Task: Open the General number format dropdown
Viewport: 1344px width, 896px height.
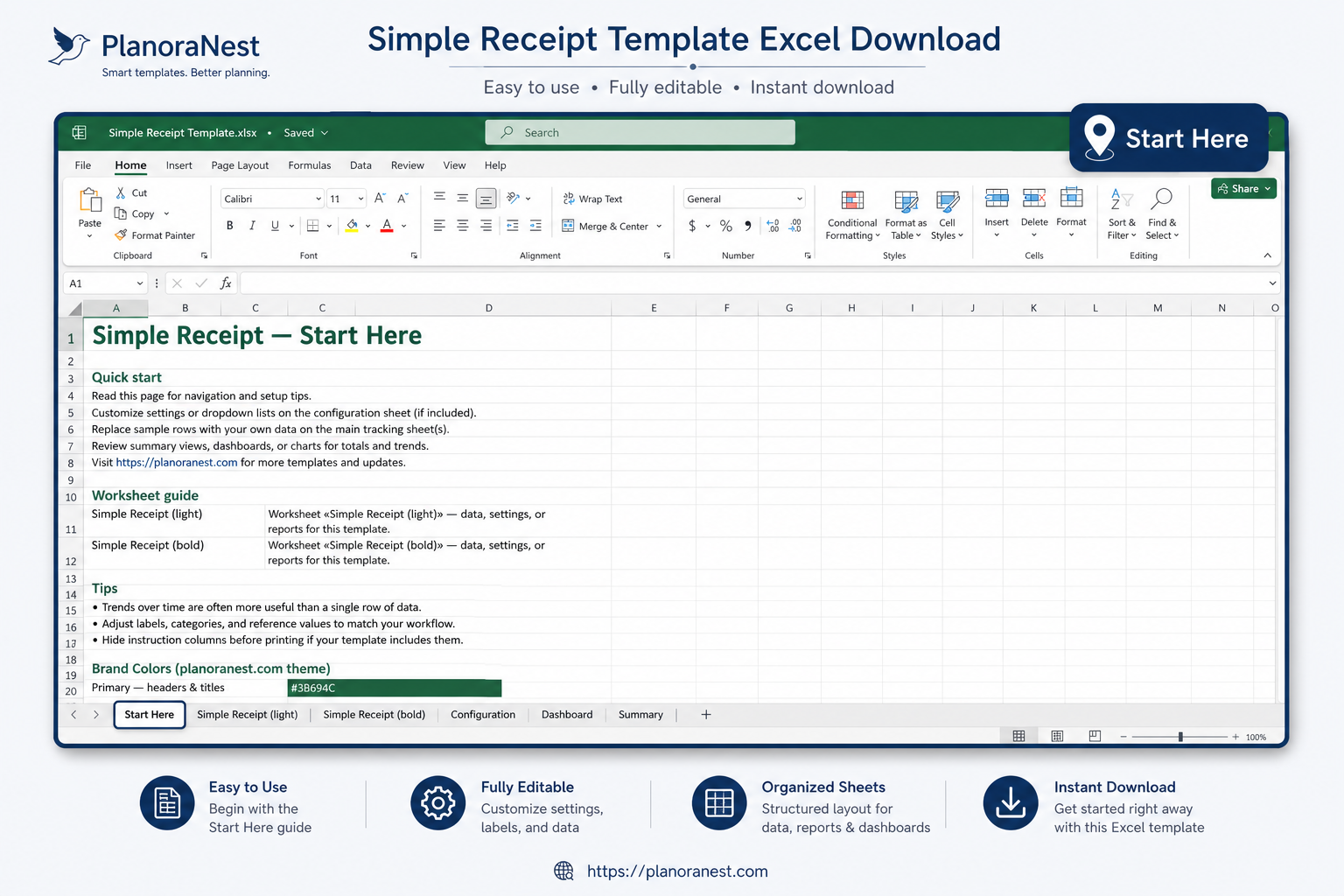Action: coord(799,199)
